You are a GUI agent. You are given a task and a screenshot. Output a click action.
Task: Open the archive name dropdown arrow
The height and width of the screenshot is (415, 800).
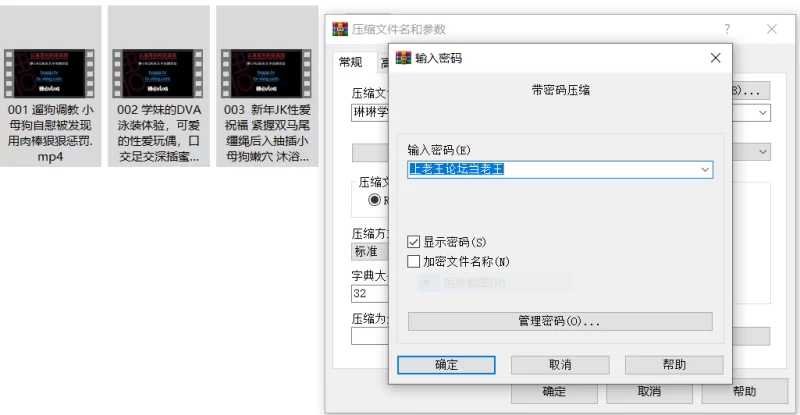[763, 113]
